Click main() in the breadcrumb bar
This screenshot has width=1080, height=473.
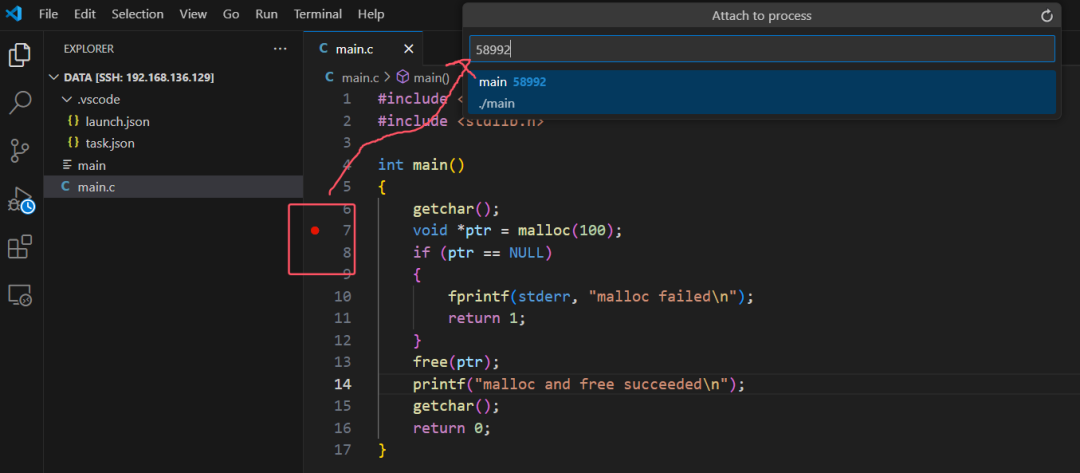pyautogui.click(x=430, y=77)
